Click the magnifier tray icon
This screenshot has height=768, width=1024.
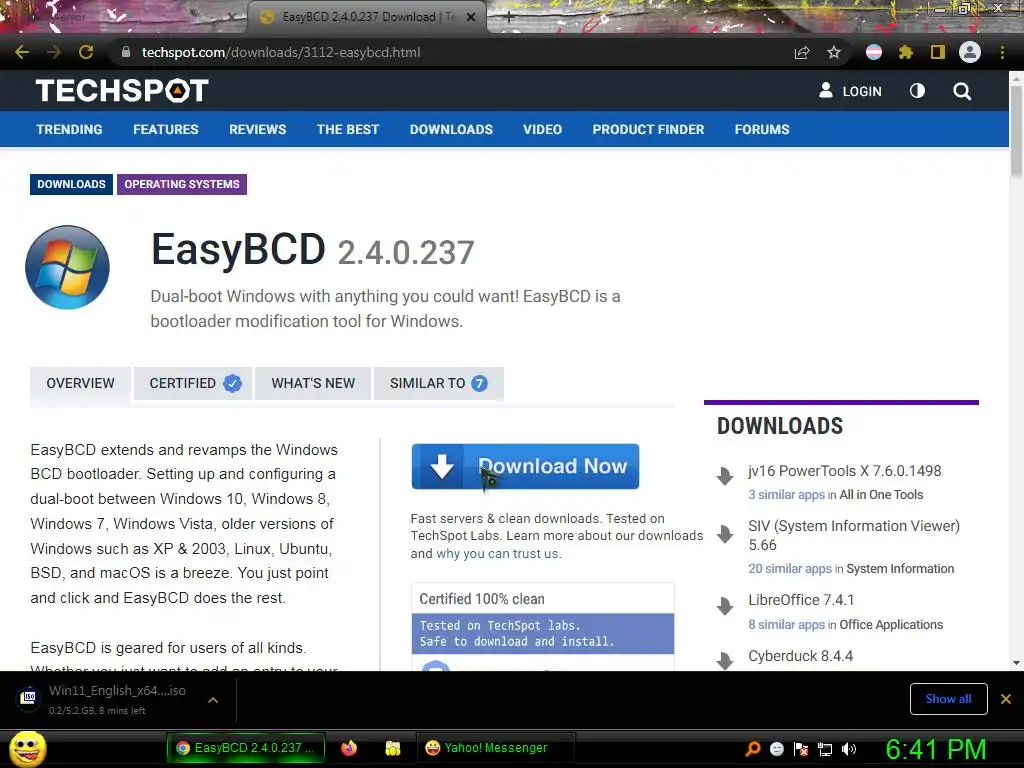(752, 749)
